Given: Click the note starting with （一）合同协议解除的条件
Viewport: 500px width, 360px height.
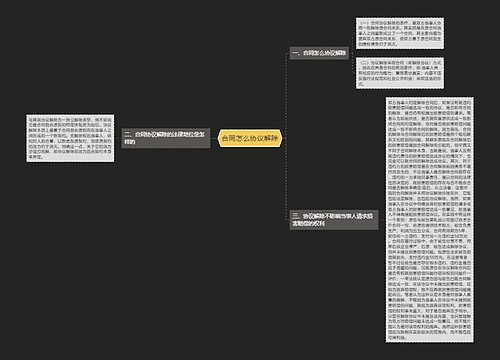Looking at the screenshot, I should [x=400, y=33].
